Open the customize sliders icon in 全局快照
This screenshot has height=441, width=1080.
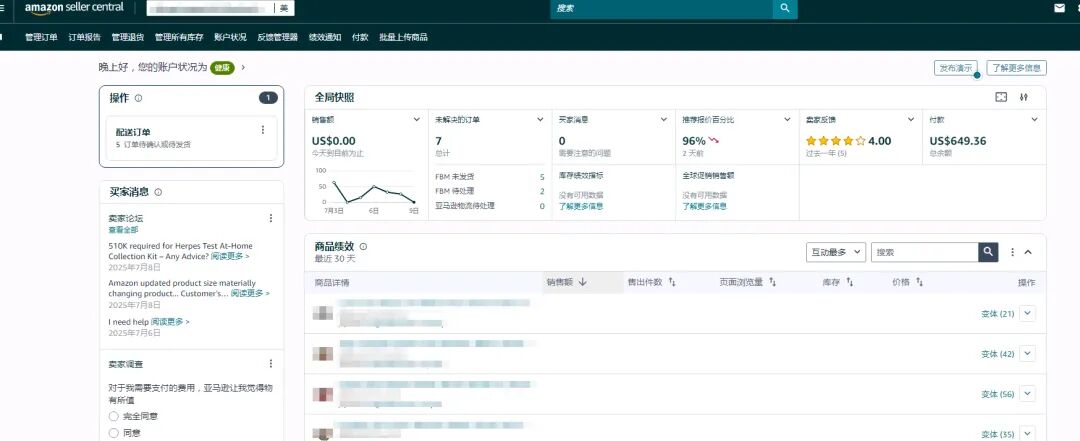coord(1024,97)
